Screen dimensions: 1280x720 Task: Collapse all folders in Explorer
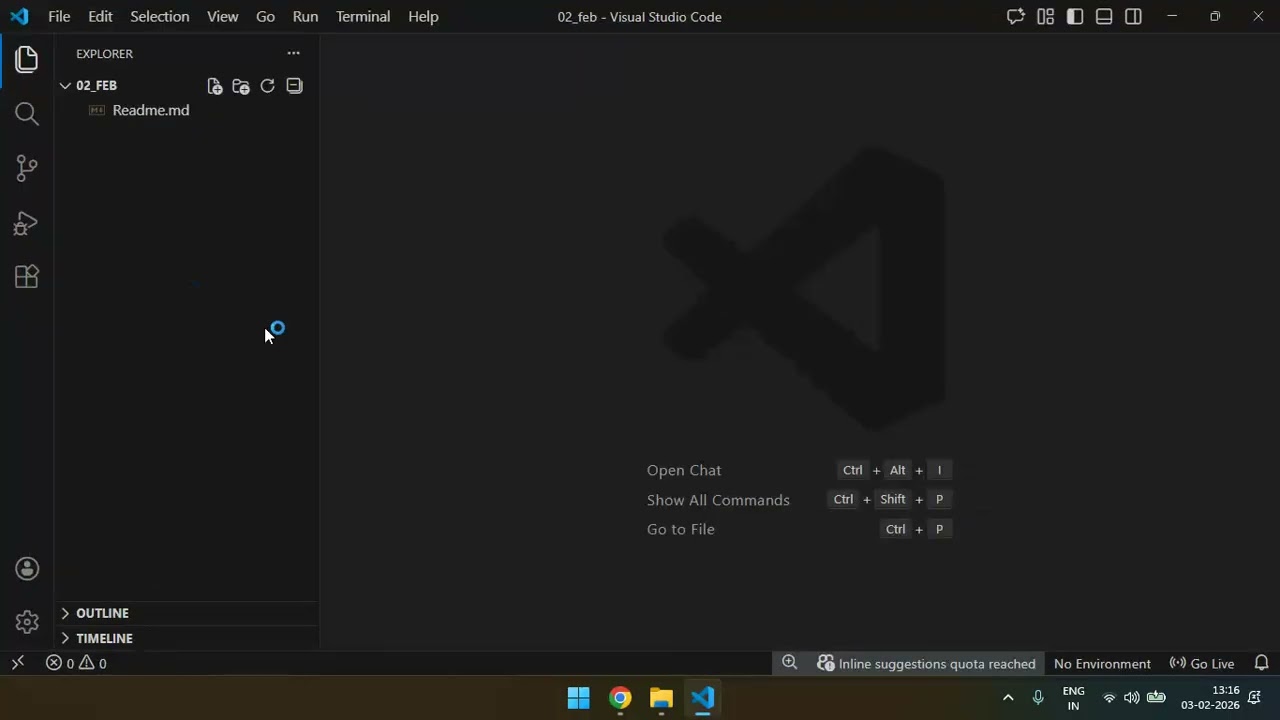click(x=294, y=86)
